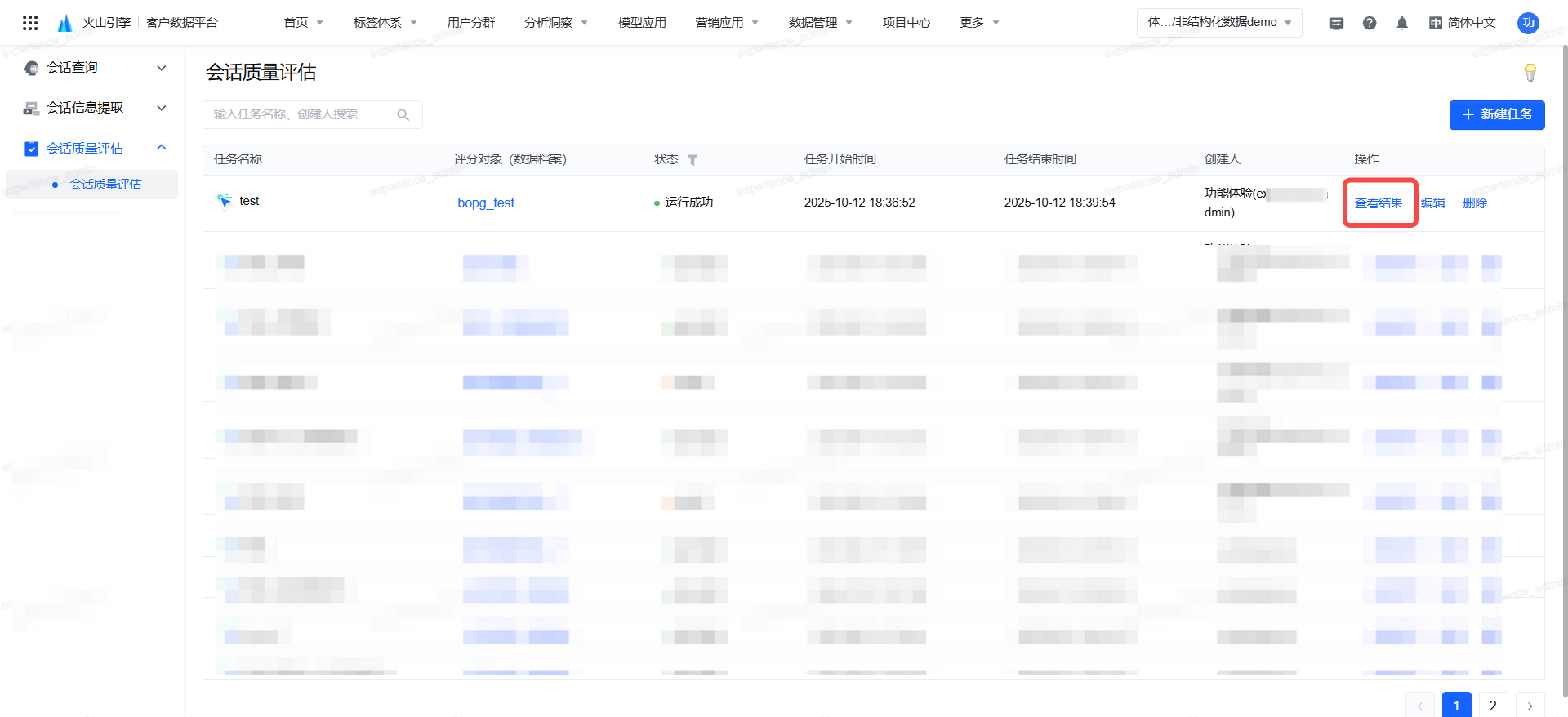Click the user avatar icon
Screen dimensions: 1568x717
click(1528, 23)
